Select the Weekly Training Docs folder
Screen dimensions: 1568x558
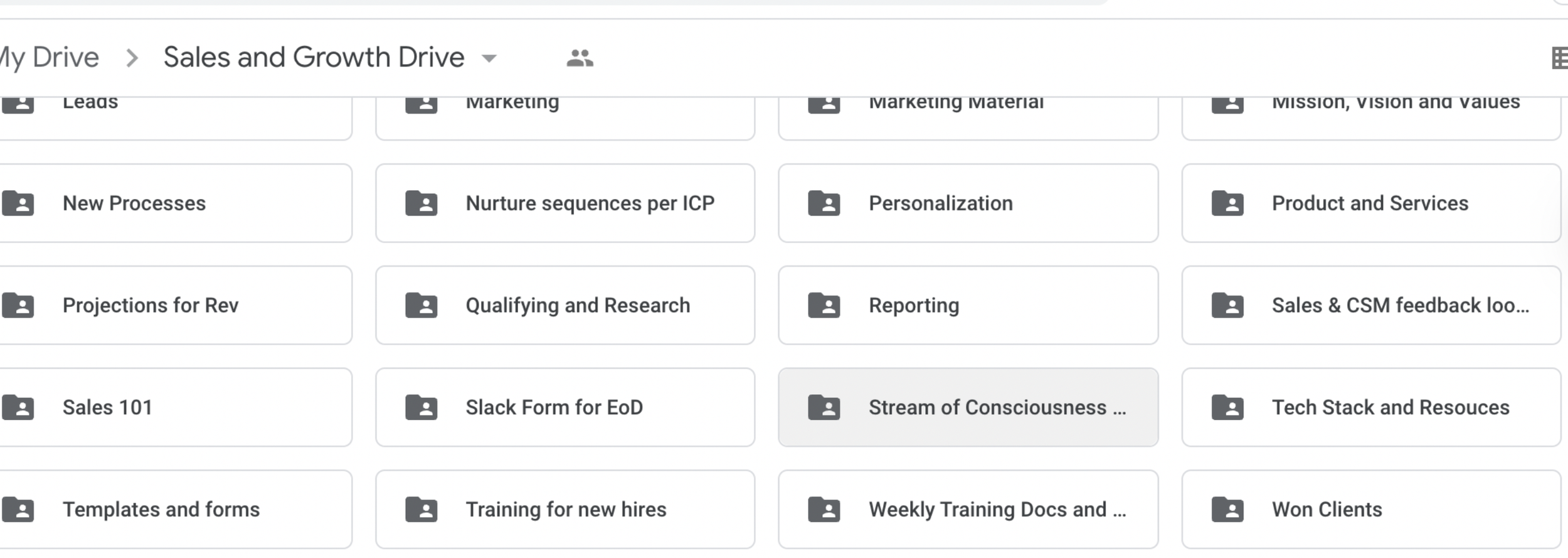968,509
